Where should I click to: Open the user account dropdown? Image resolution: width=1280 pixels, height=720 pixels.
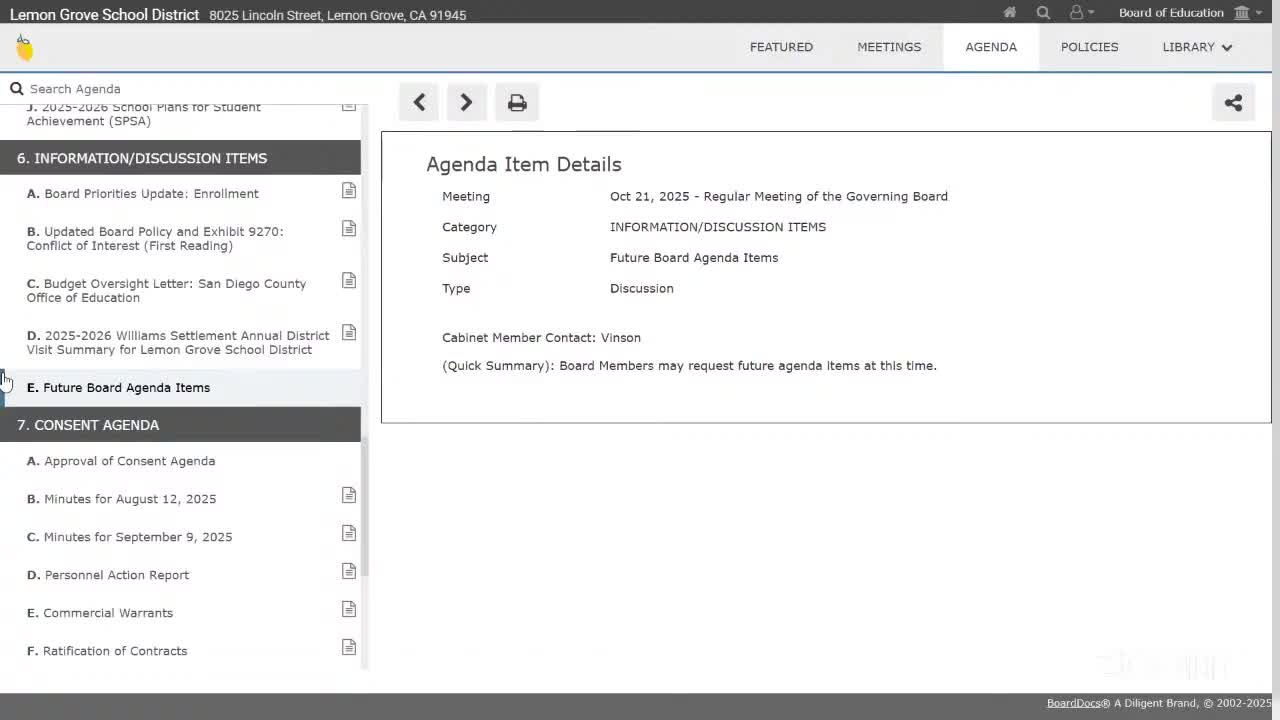[x=1081, y=13]
